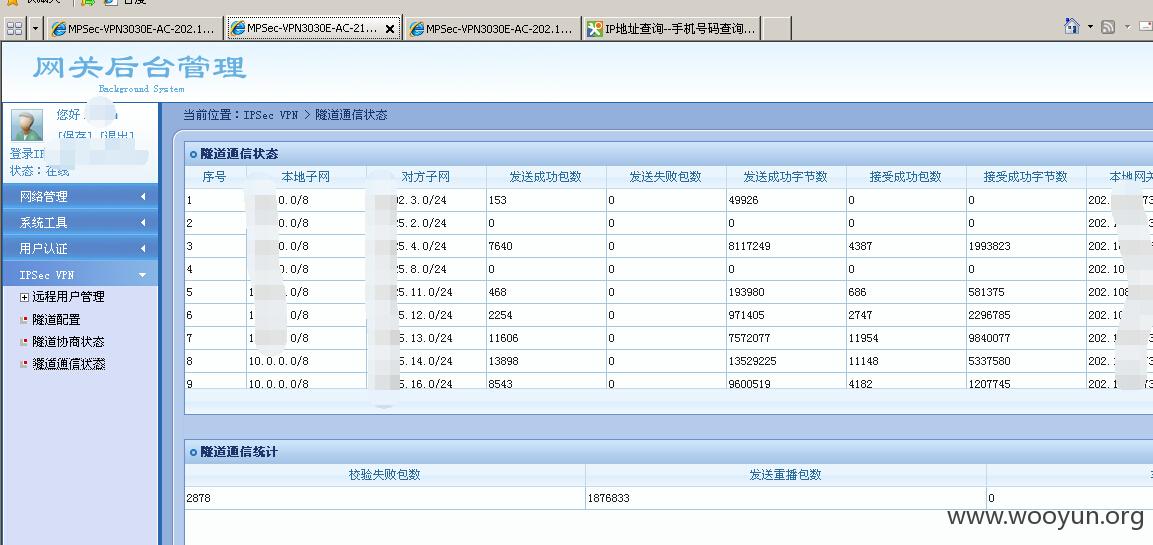Click the 发送成功包数 column header

pyautogui.click(x=546, y=177)
